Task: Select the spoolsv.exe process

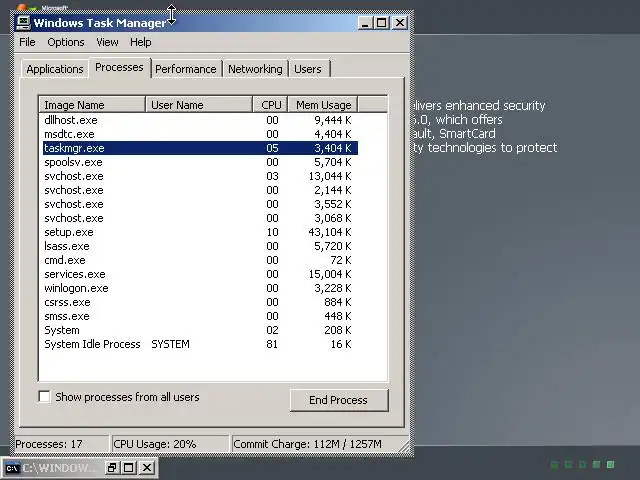Action: tap(200, 162)
